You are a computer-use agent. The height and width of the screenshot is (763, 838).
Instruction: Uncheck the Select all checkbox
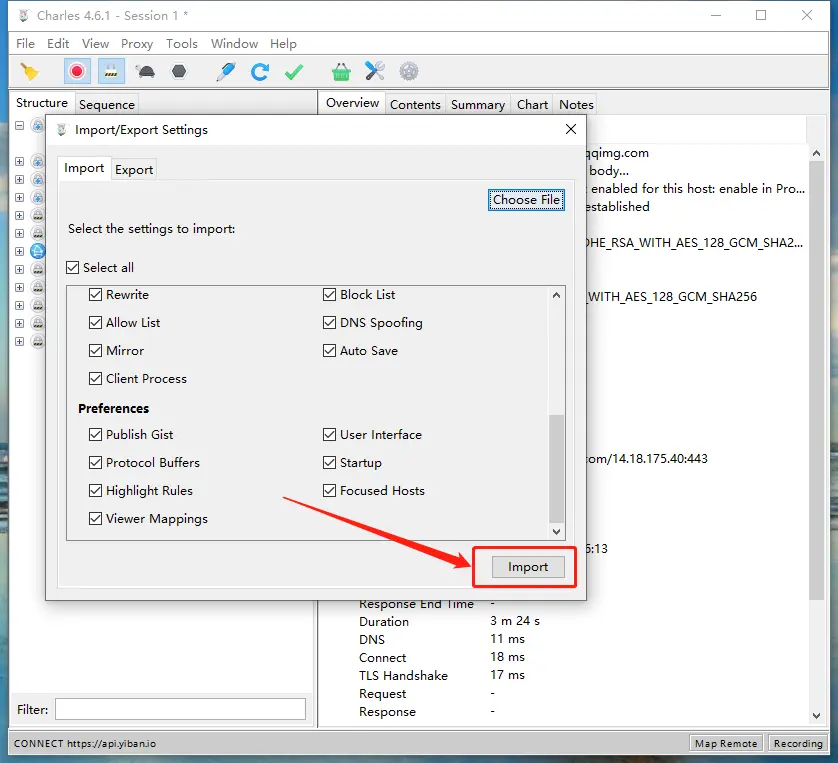point(73,267)
